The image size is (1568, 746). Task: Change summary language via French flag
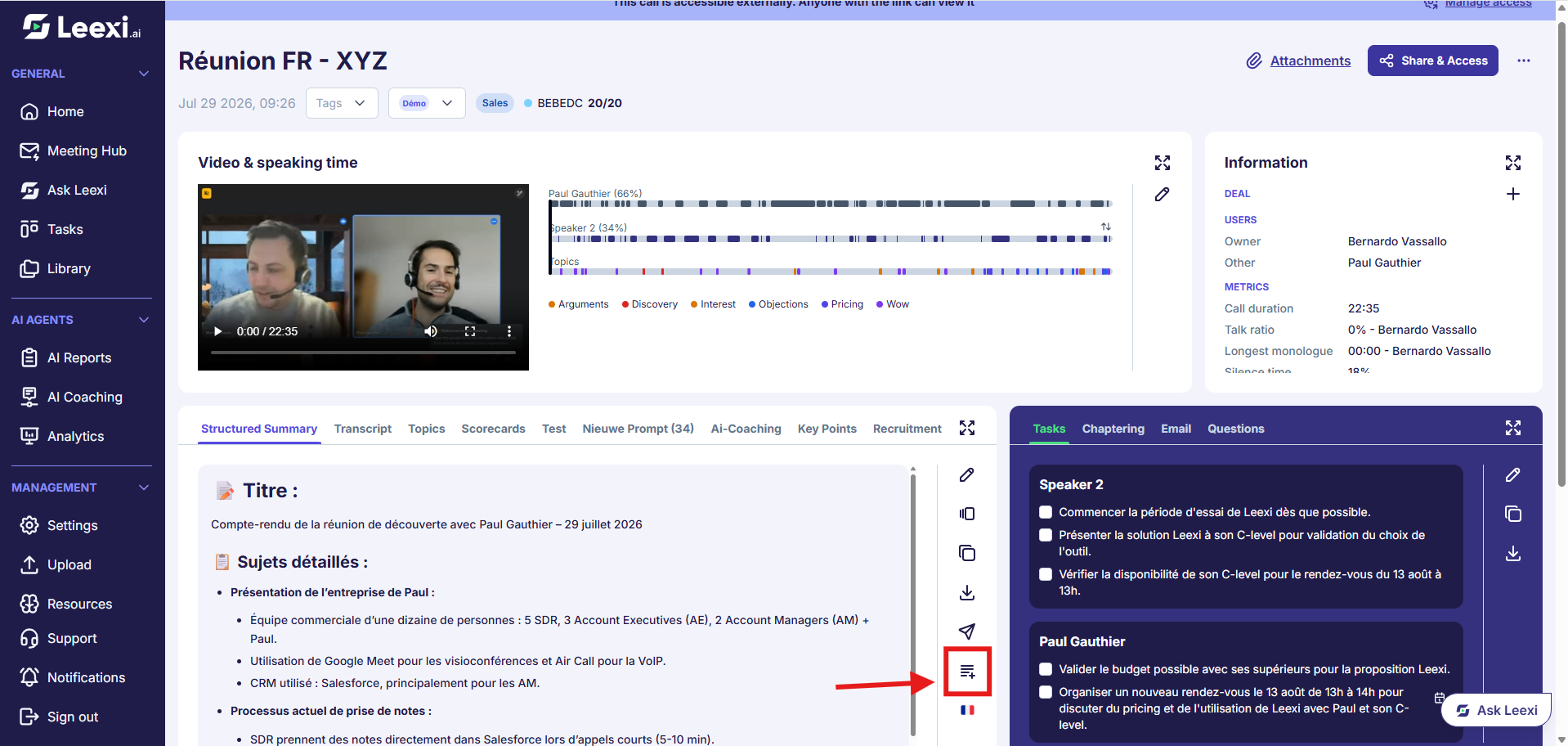pyautogui.click(x=967, y=710)
